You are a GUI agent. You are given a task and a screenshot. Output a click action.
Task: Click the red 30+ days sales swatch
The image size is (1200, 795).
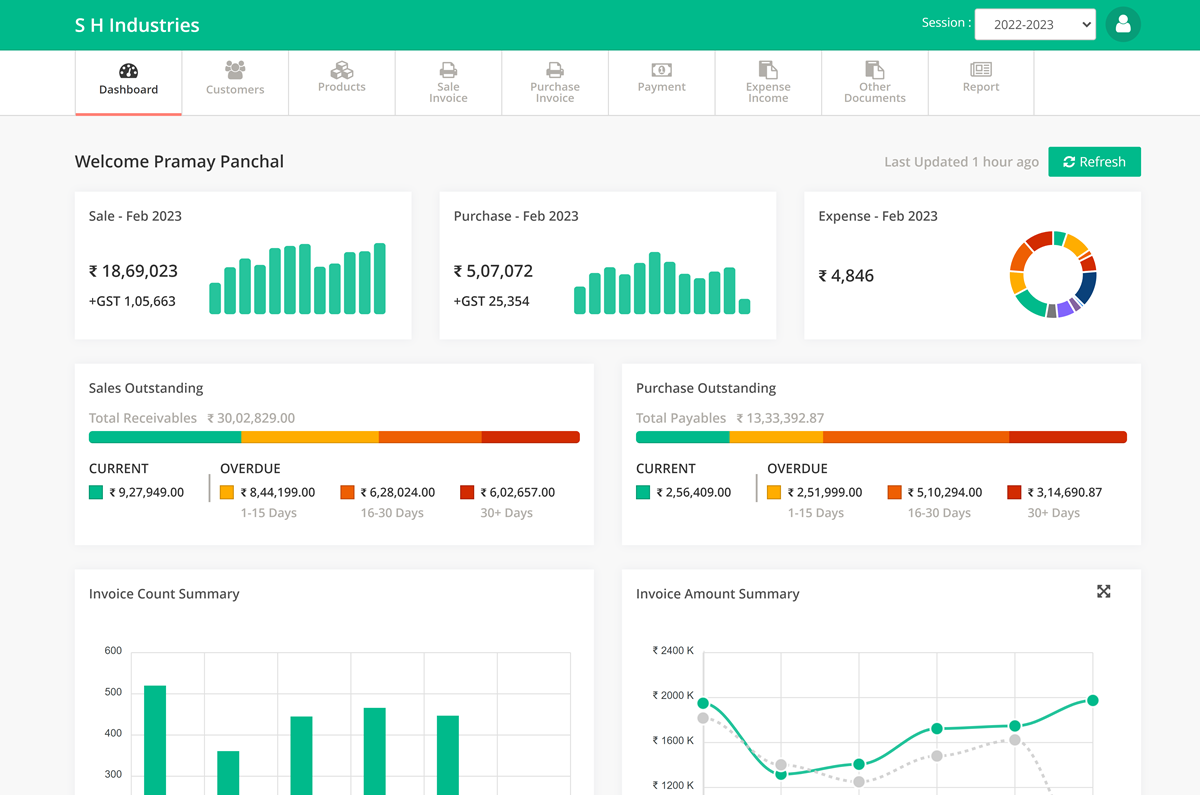(x=467, y=492)
